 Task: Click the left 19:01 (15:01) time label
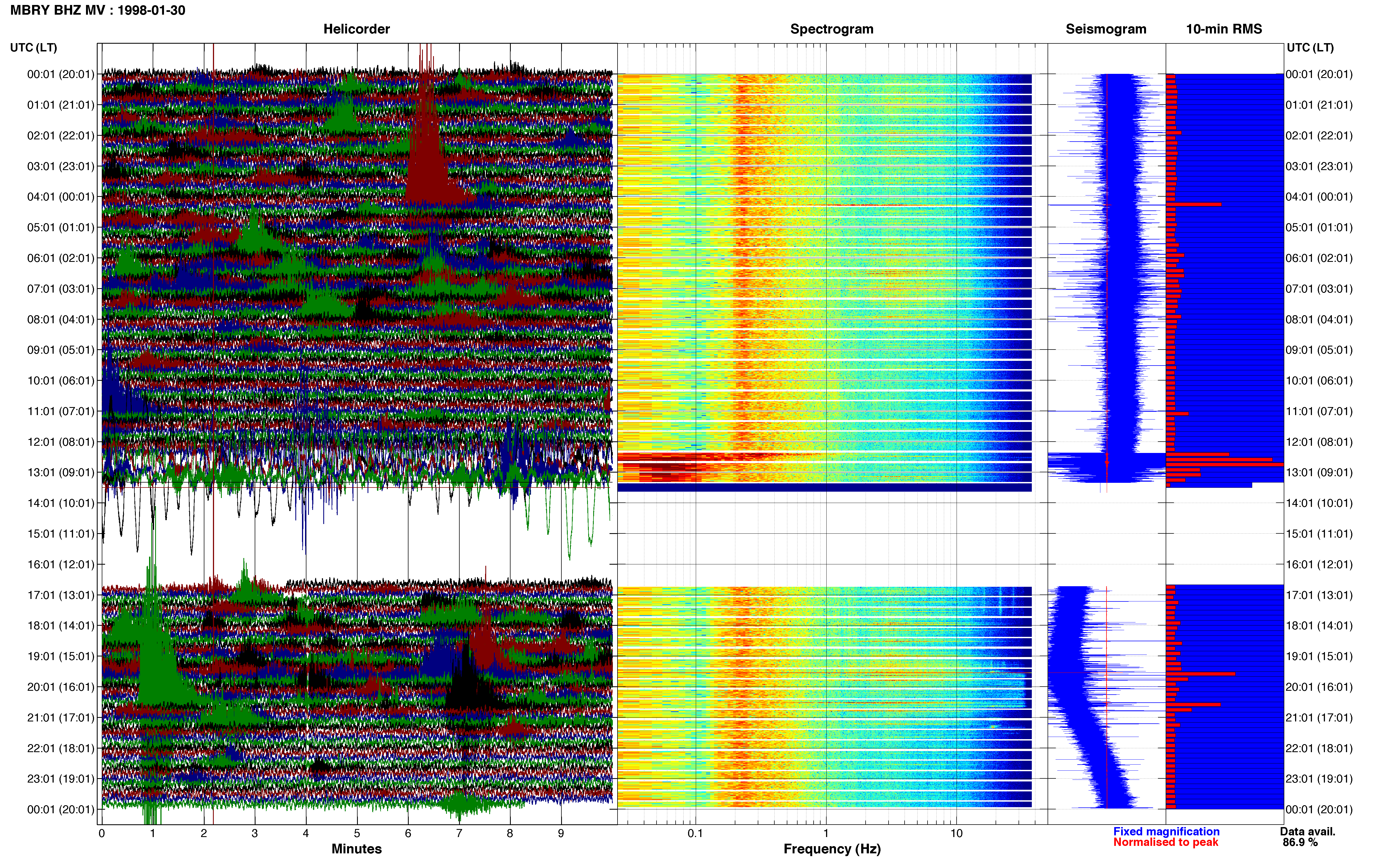click(61, 656)
